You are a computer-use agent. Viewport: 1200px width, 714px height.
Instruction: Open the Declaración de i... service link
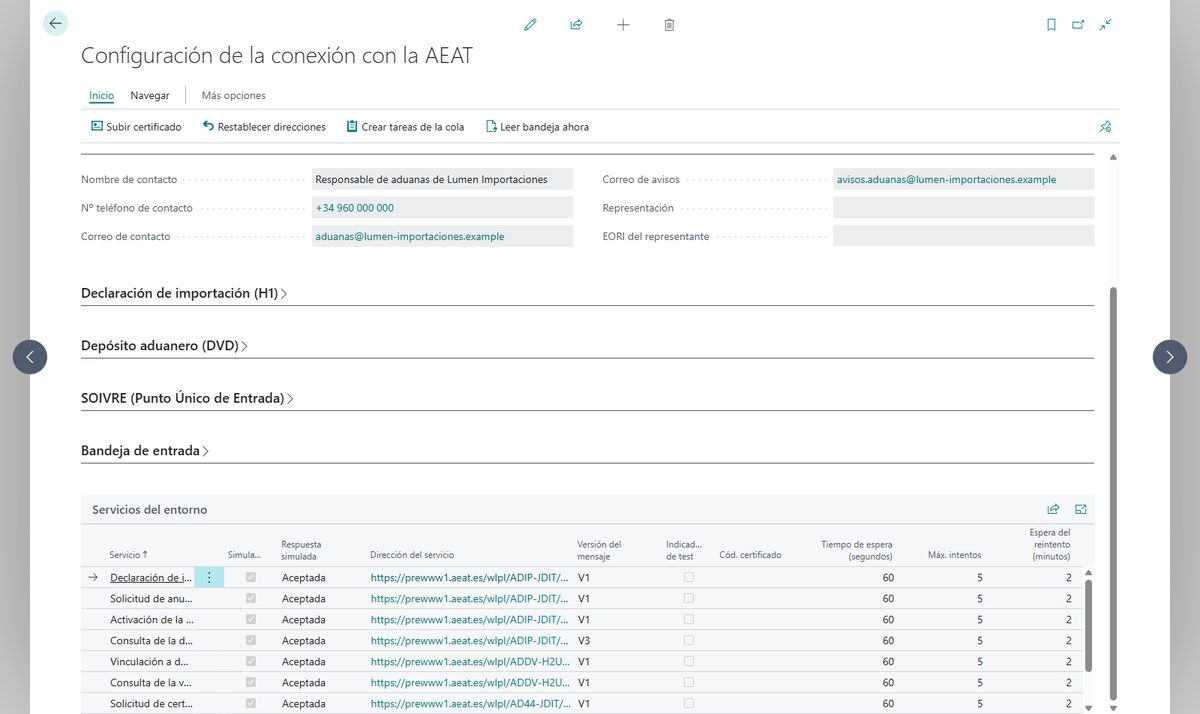pos(151,577)
